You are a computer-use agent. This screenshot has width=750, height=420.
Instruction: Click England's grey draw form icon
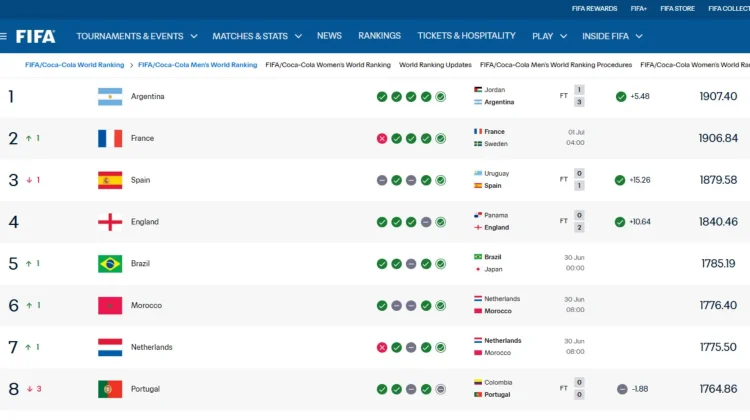(x=426, y=222)
